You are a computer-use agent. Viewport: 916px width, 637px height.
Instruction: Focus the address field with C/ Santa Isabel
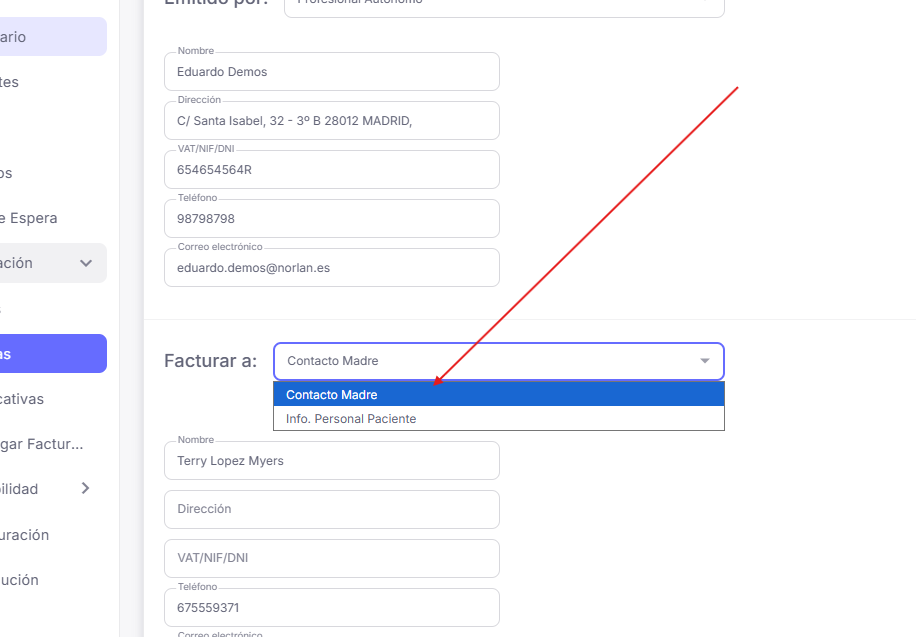coord(331,121)
